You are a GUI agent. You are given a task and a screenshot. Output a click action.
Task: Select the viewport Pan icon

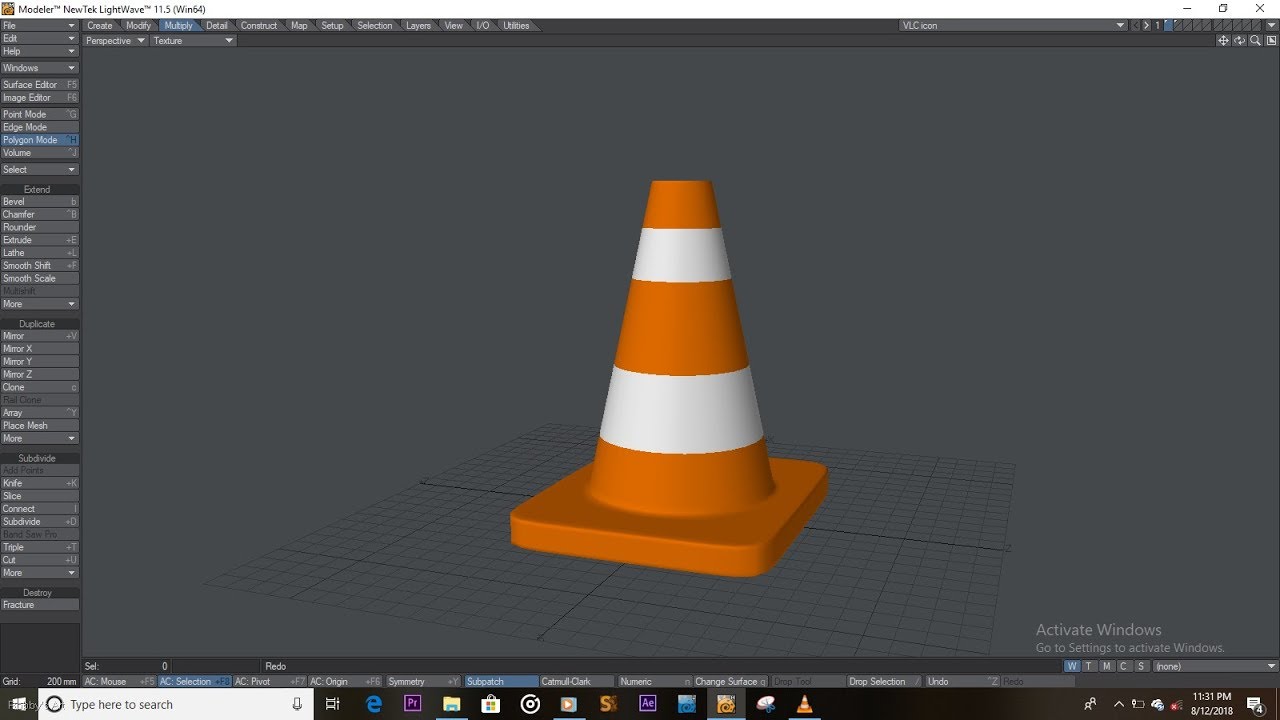click(1223, 40)
